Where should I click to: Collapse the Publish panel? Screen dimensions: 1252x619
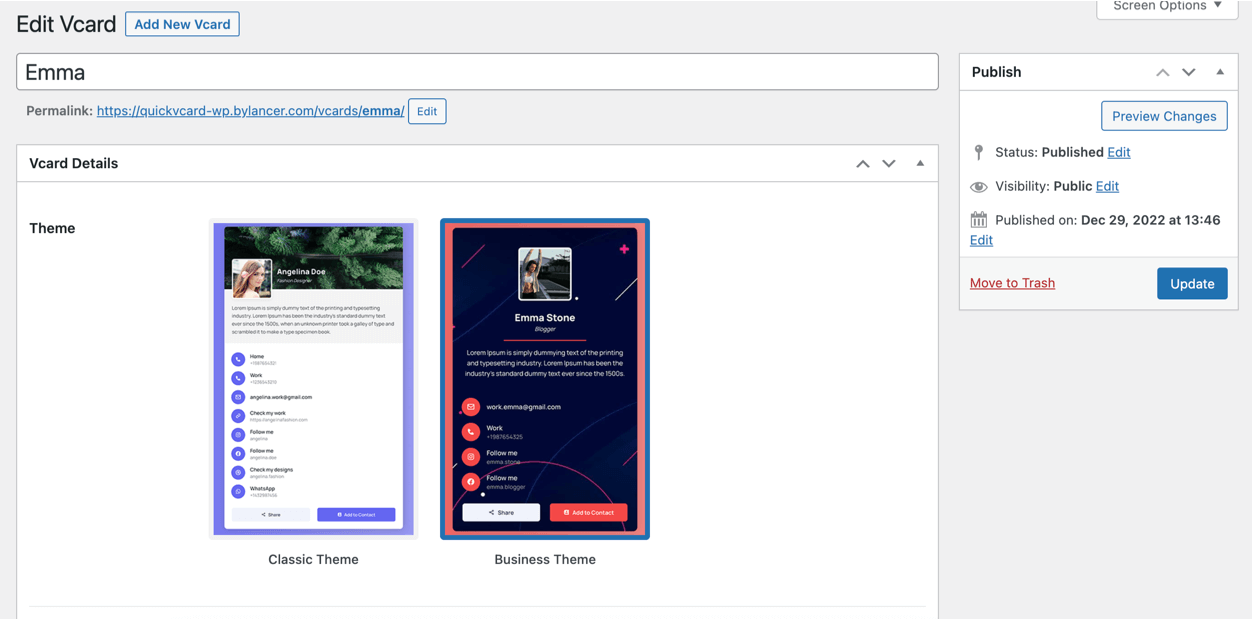click(x=1220, y=72)
